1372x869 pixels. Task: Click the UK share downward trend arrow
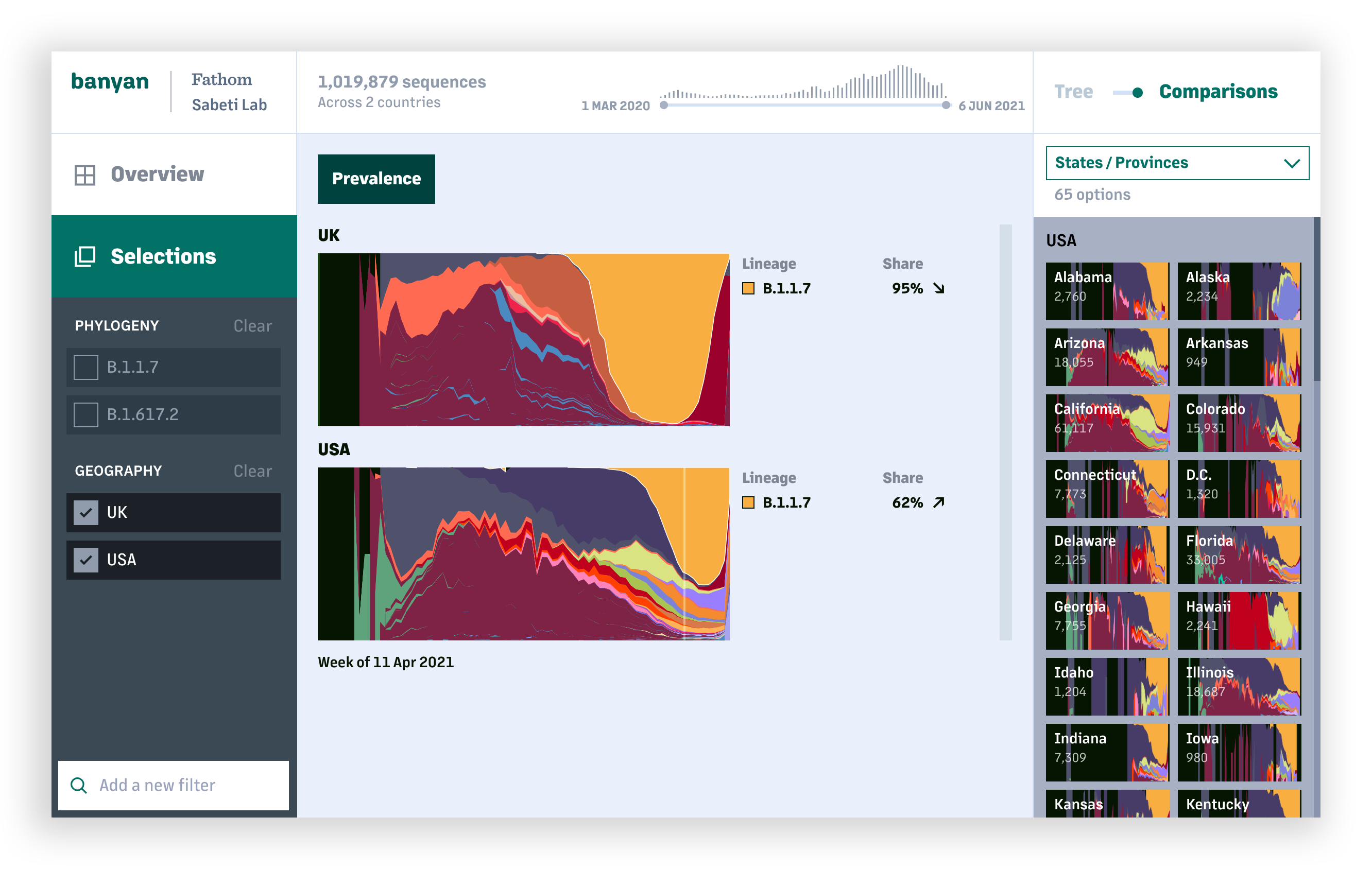(x=938, y=289)
